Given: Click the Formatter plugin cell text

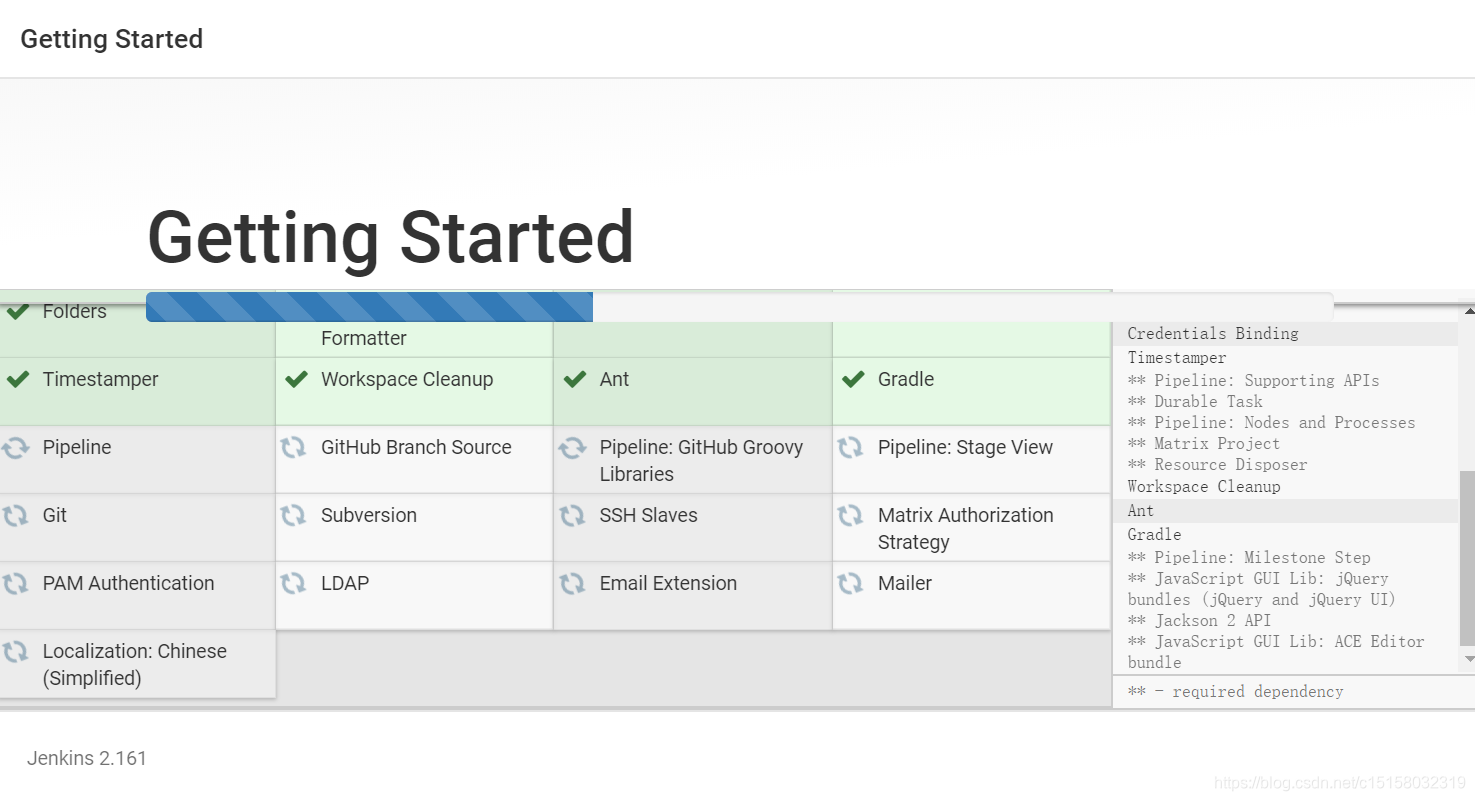Looking at the screenshot, I should pos(364,339).
